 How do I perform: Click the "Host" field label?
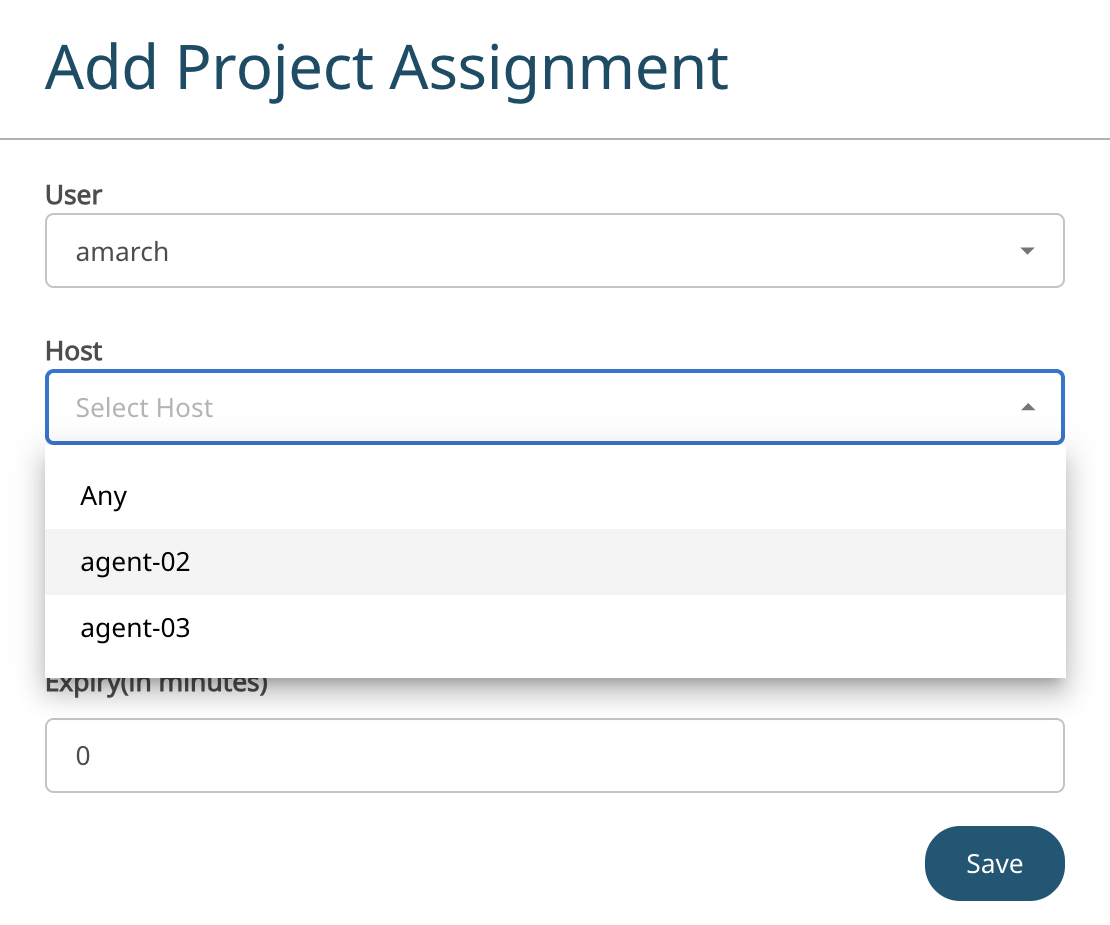click(x=74, y=351)
